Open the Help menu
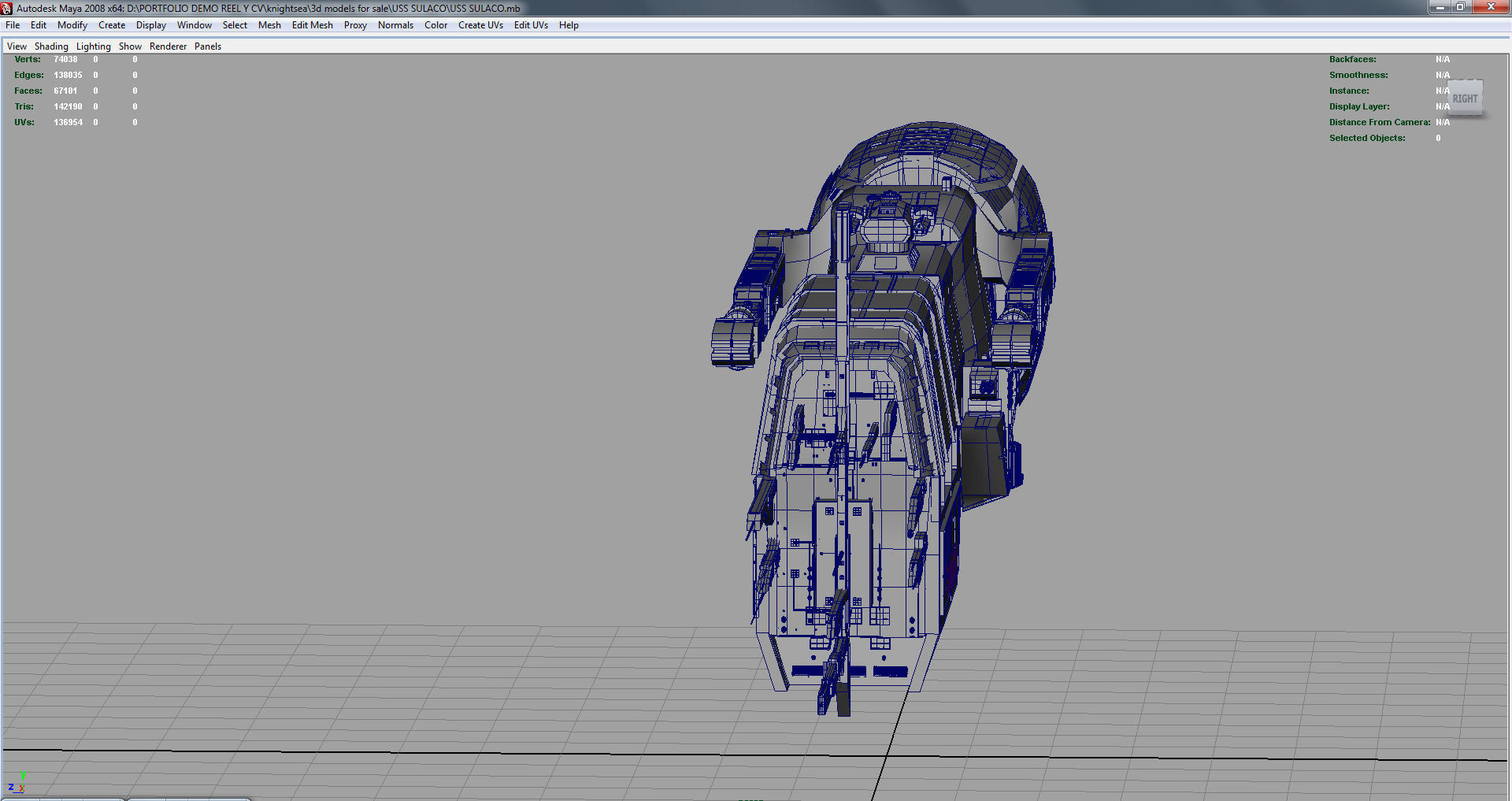Image resolution: width=1512 pixels, height=801 pixels. pyautogui.click(x=569, y=25)
